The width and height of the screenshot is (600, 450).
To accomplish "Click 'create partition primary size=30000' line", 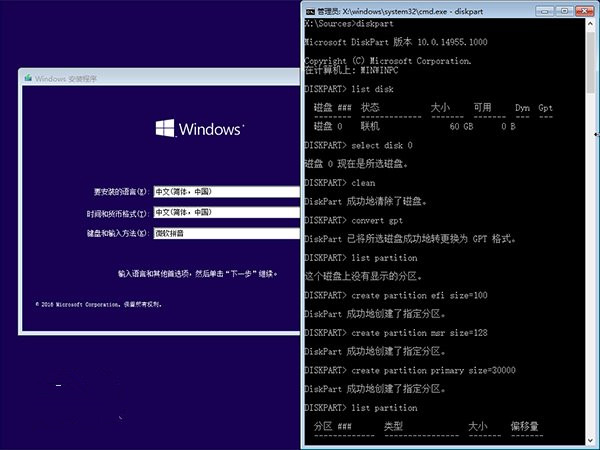I will click(x=410, y=370).
